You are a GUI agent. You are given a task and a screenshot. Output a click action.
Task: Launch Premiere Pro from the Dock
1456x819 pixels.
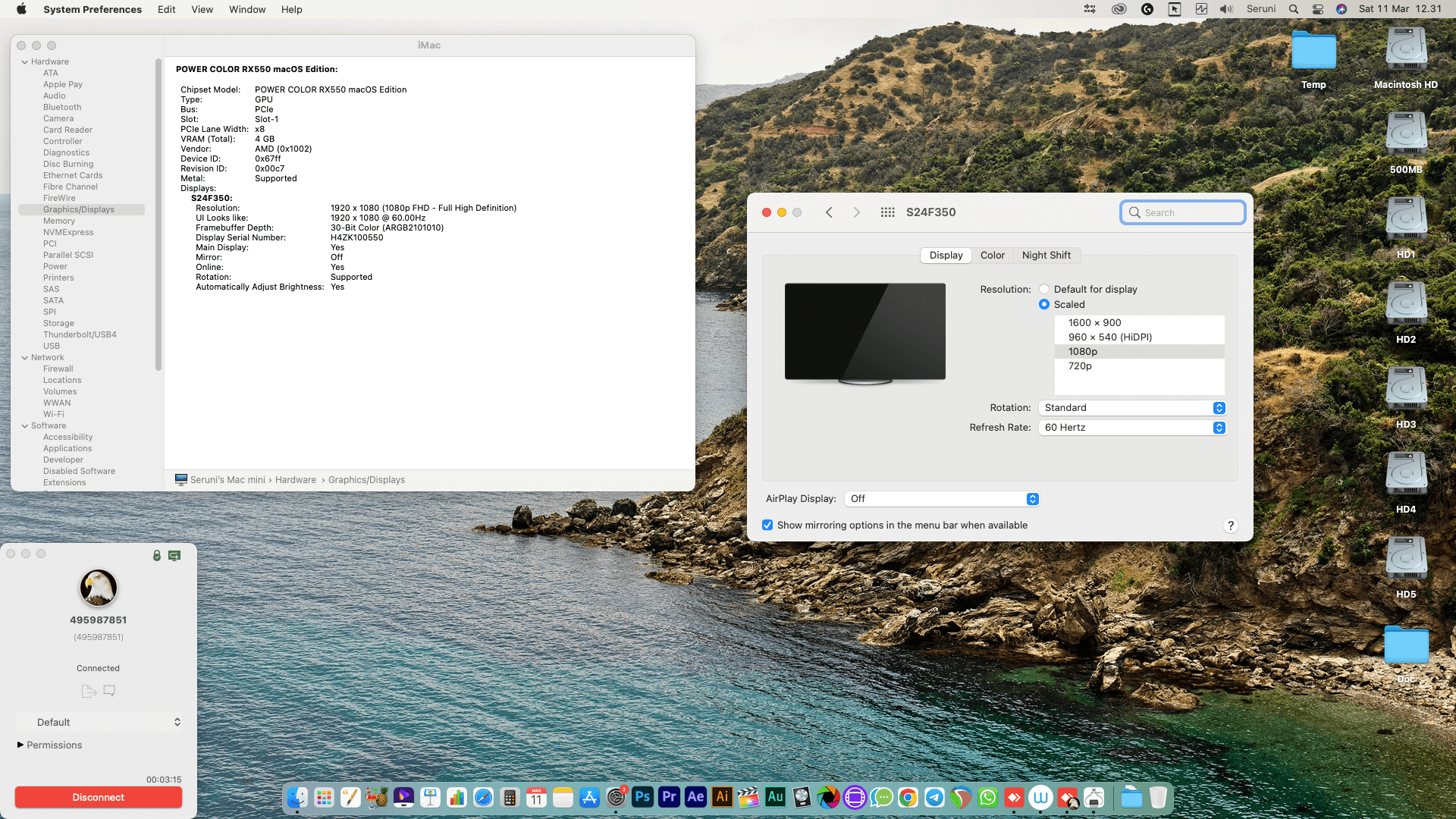coord(669,797)
